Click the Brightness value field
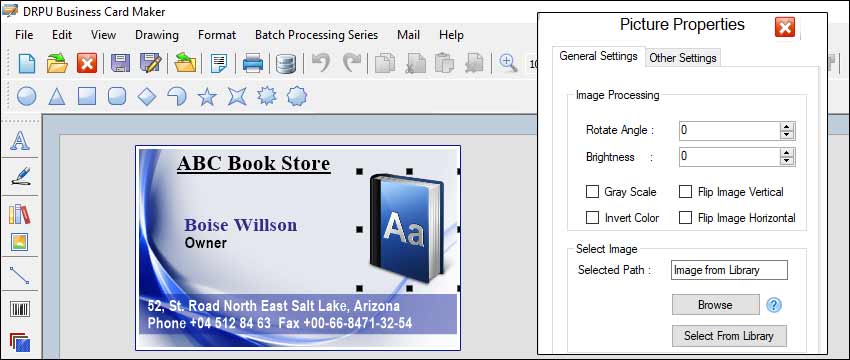Screen dimensions: 850x360 [x=730, y=157]
